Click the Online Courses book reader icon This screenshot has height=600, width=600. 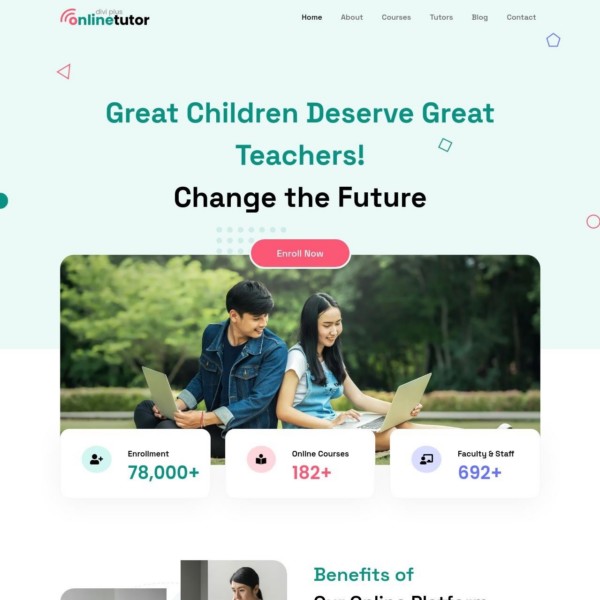[x=261, y=459]
